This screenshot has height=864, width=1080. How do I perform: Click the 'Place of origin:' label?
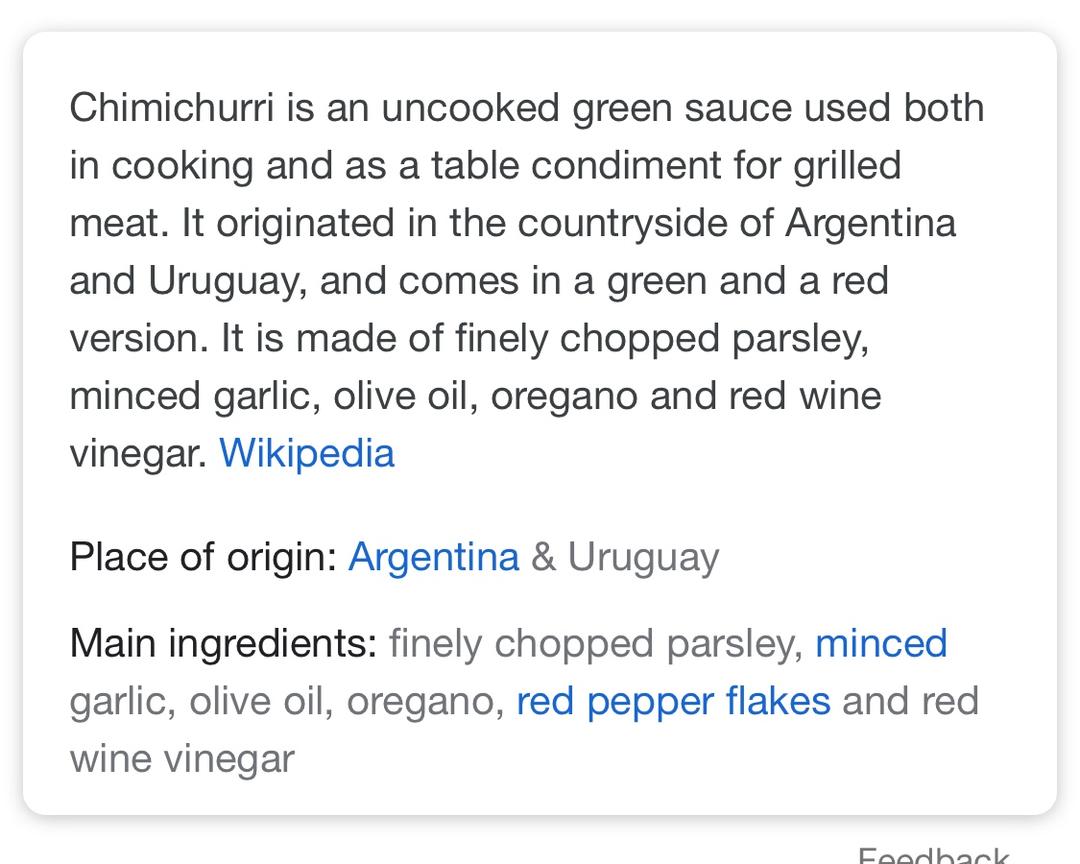tap(204, 556)
